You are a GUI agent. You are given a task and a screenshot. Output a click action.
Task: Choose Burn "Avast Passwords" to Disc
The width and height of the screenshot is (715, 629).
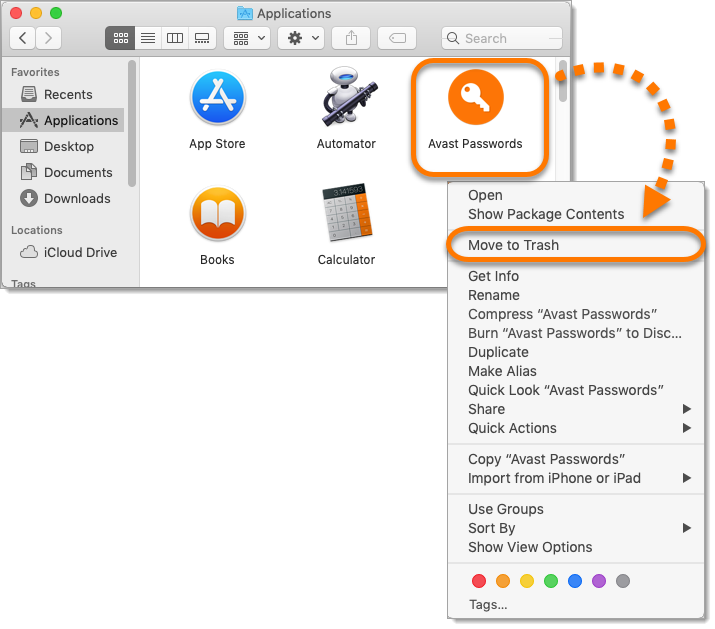pos(576,333)
